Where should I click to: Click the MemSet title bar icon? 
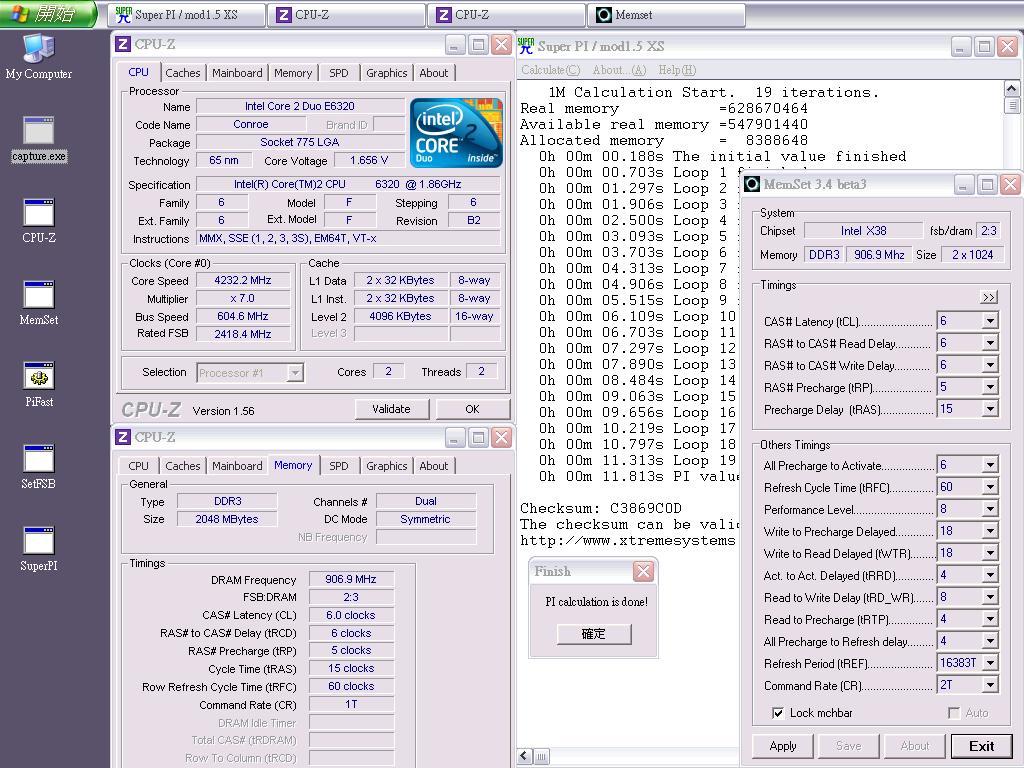752,185
